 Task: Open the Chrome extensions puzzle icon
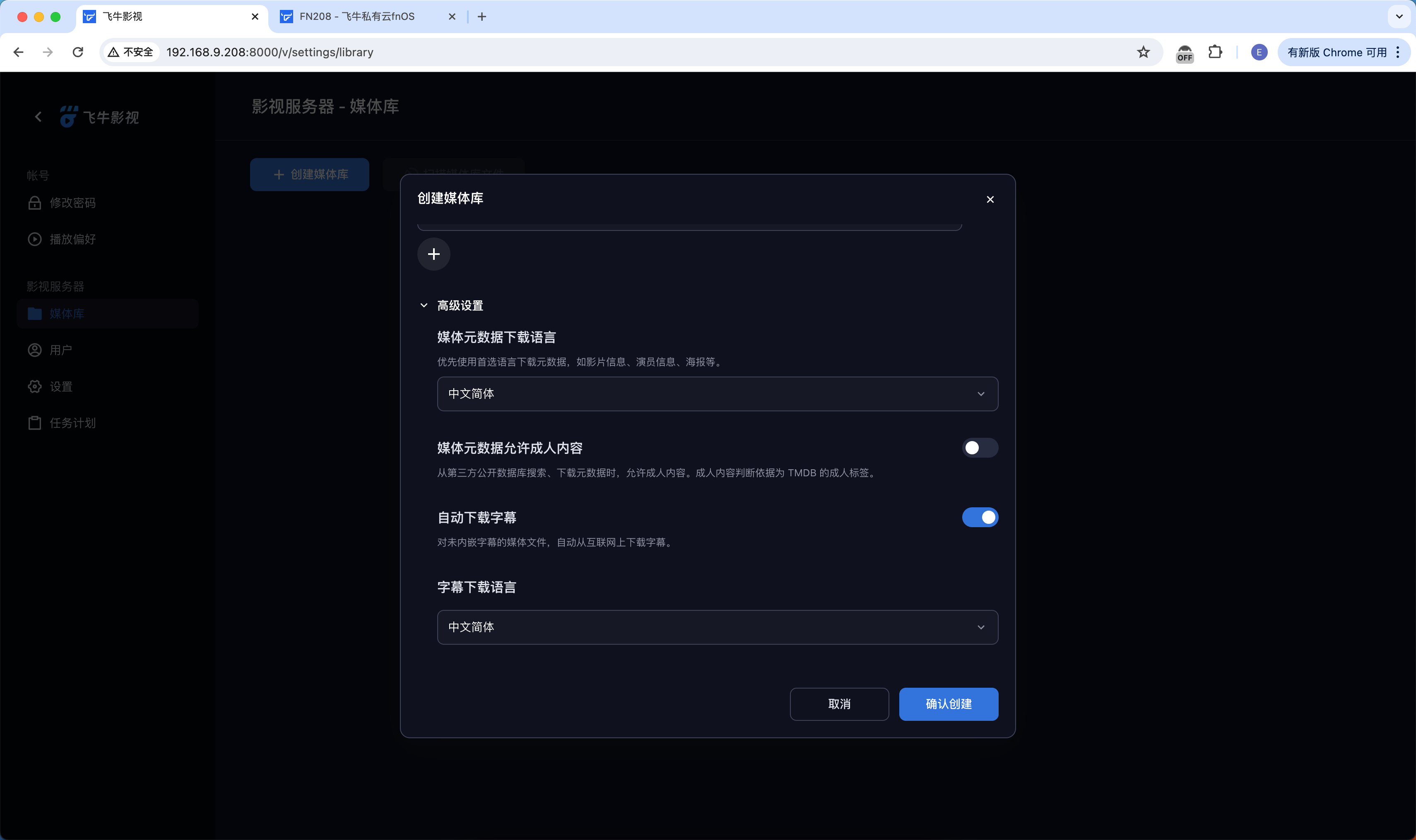coord(1214,52)
